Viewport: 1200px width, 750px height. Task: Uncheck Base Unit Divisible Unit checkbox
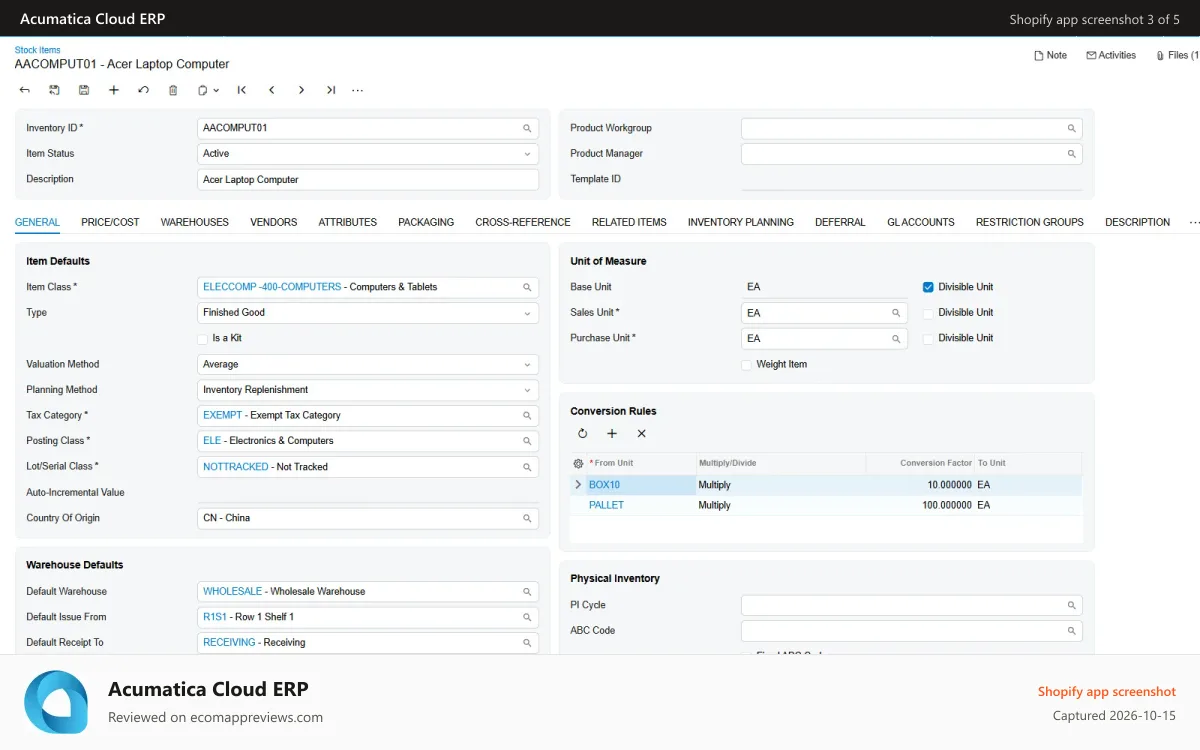[x=928, y=287]
